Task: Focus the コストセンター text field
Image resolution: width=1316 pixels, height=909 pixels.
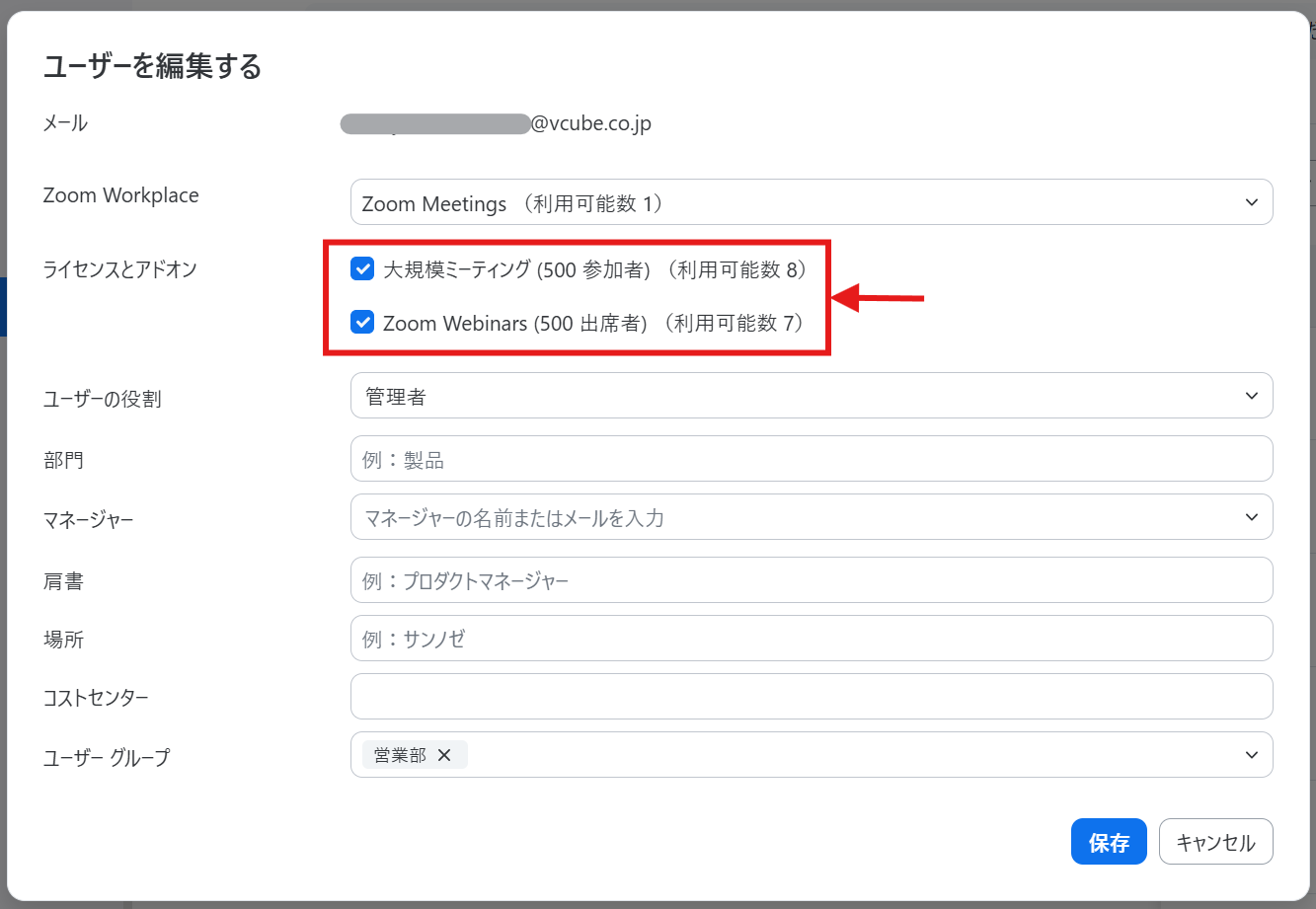Action: click(x=812, y=697)
